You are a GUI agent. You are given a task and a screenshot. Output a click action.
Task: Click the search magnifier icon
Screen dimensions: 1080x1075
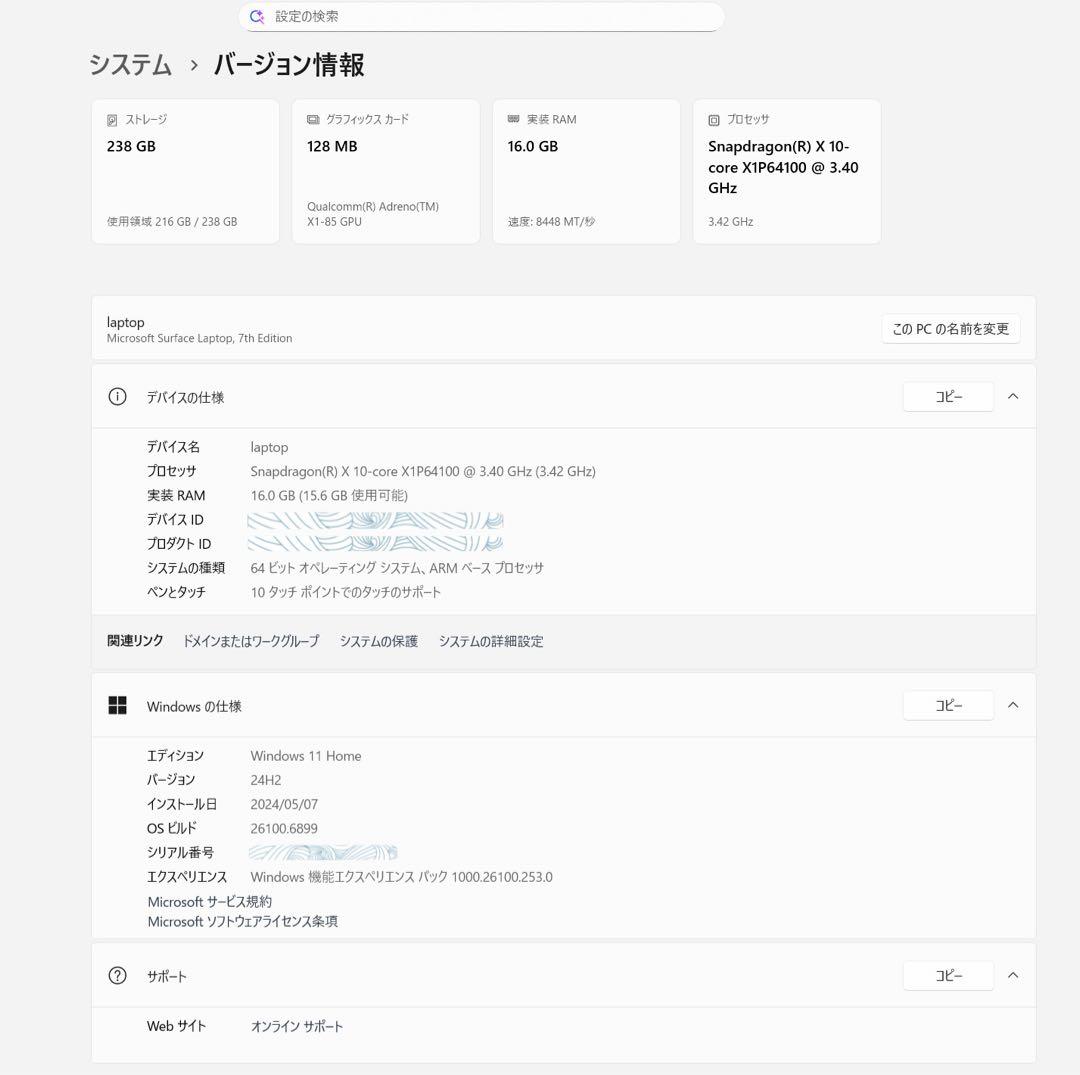[x=257, y=17]
